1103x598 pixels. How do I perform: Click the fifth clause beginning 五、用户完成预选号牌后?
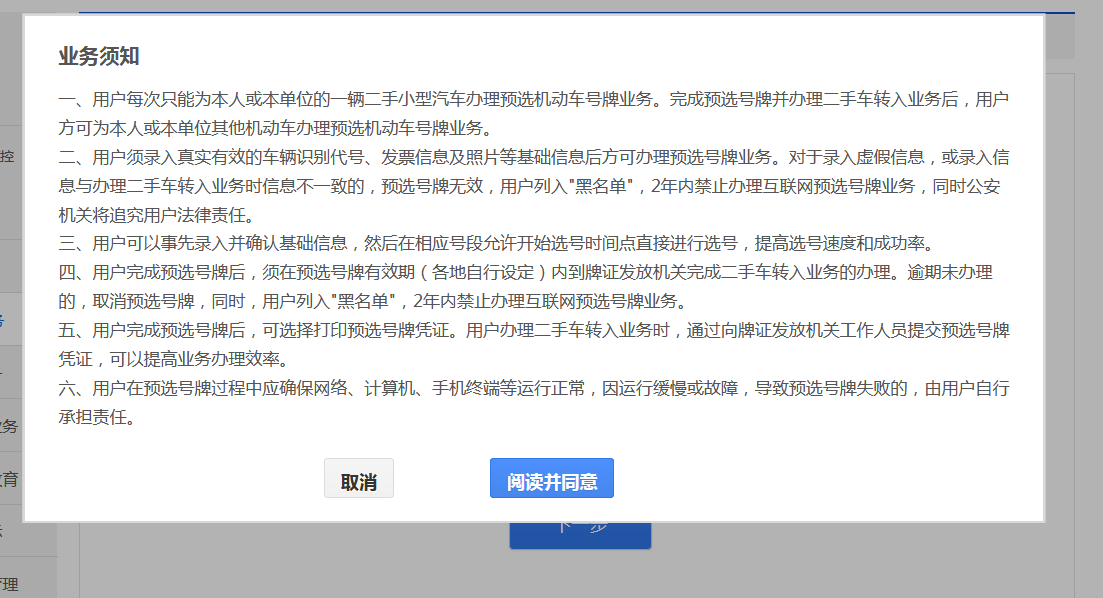pyautogui.click(x=534, y=345)
